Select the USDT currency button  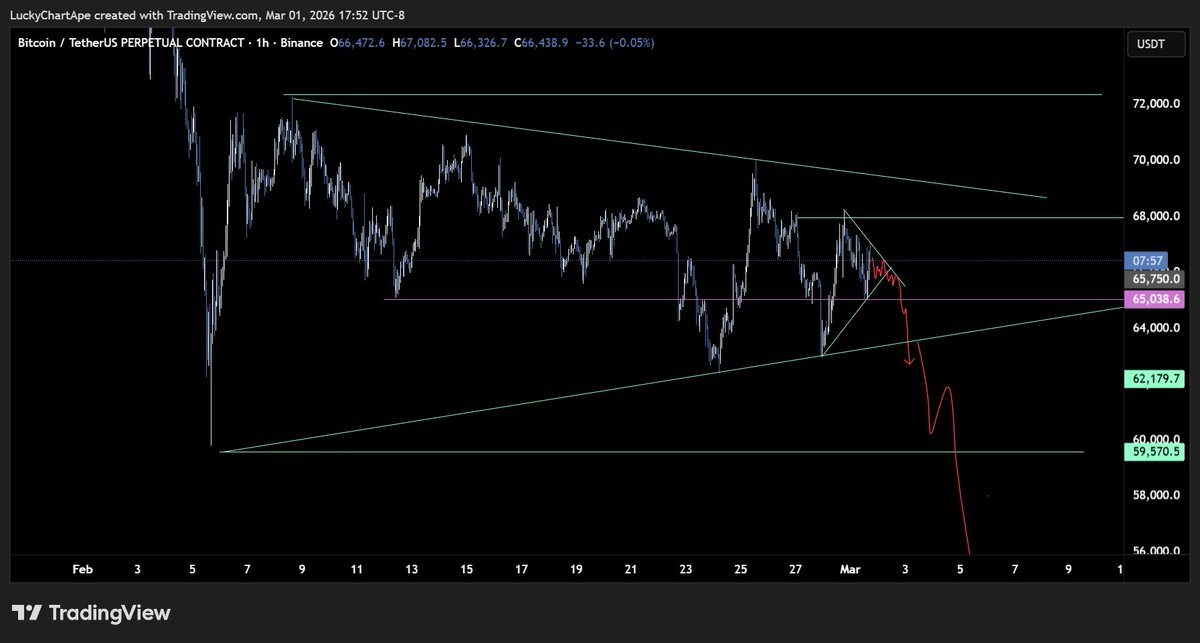click(x=1155, y=43)
